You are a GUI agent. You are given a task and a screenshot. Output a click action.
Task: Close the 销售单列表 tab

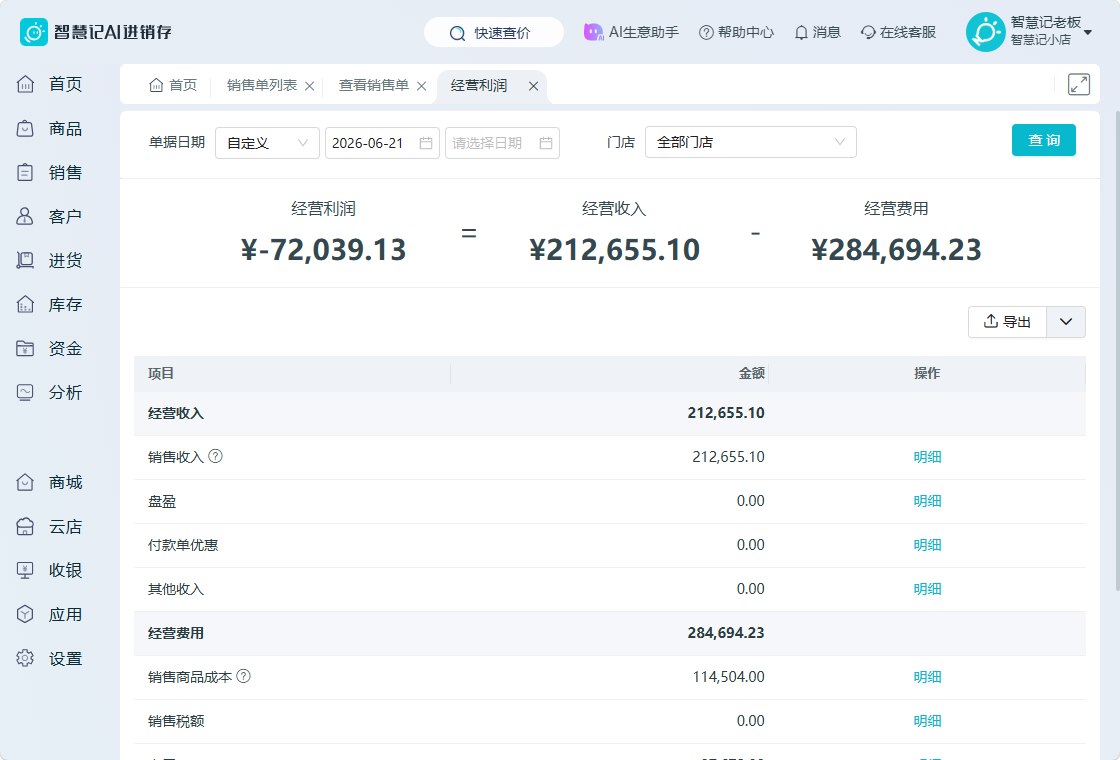point(309,86)
